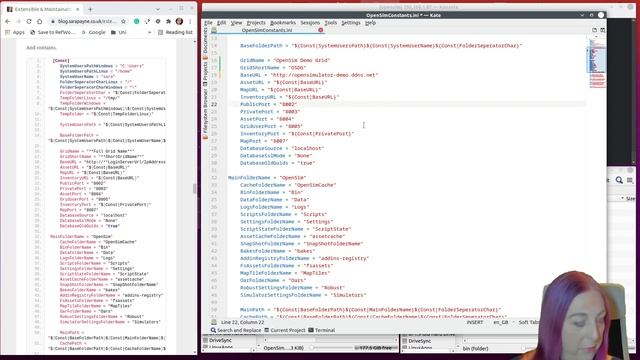
Task: Open the Sessions menu in Kate
Action: coord(310,23)
